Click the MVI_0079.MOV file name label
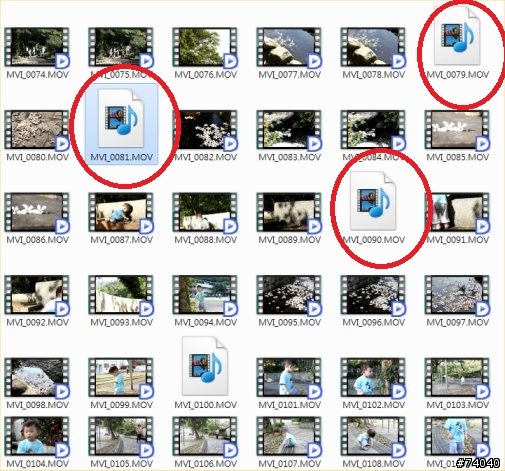The width and height of the screenshot is (505, 471). tap(457, 75)
